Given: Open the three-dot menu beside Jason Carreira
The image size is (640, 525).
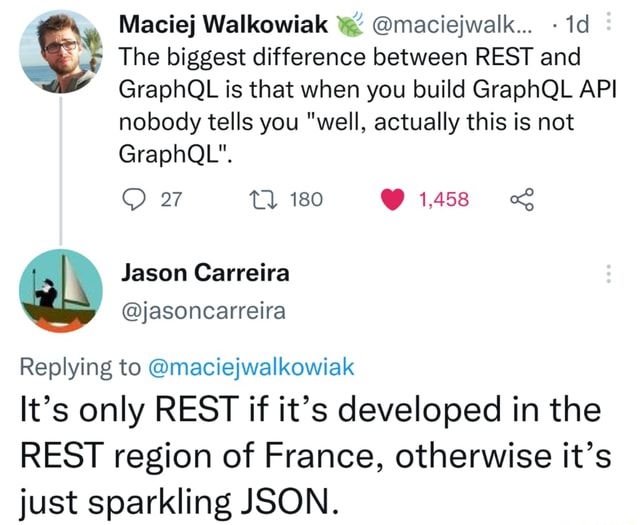Looking at the screenshot, I should point(608,274).
